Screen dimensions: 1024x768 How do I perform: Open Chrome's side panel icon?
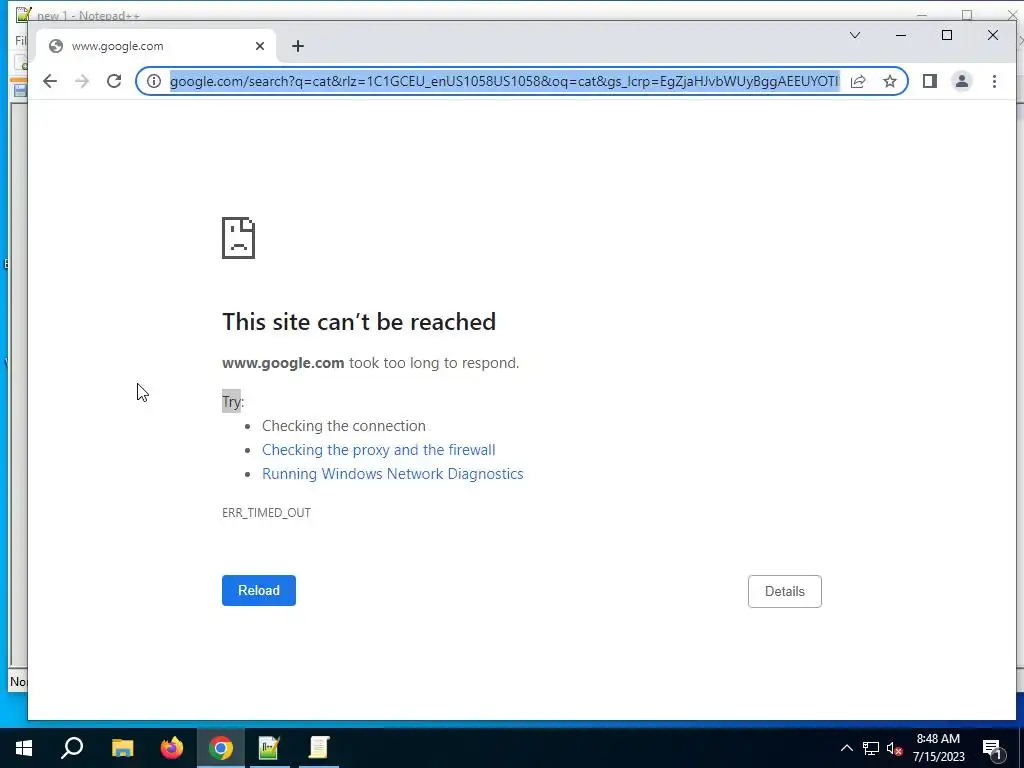tap(930, 81)
